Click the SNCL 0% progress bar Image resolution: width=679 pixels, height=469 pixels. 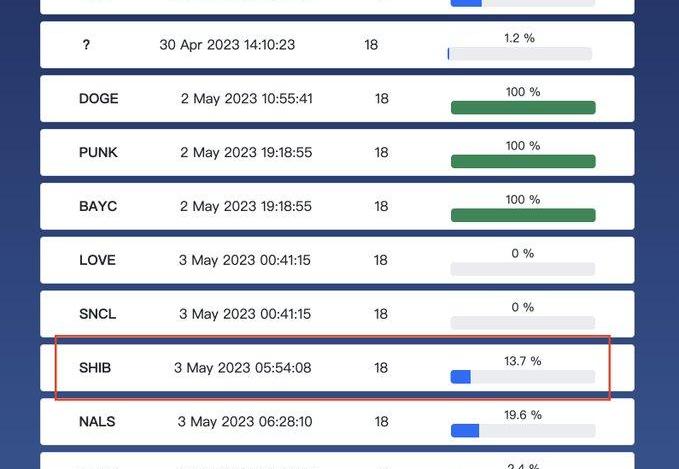(523, 323)
